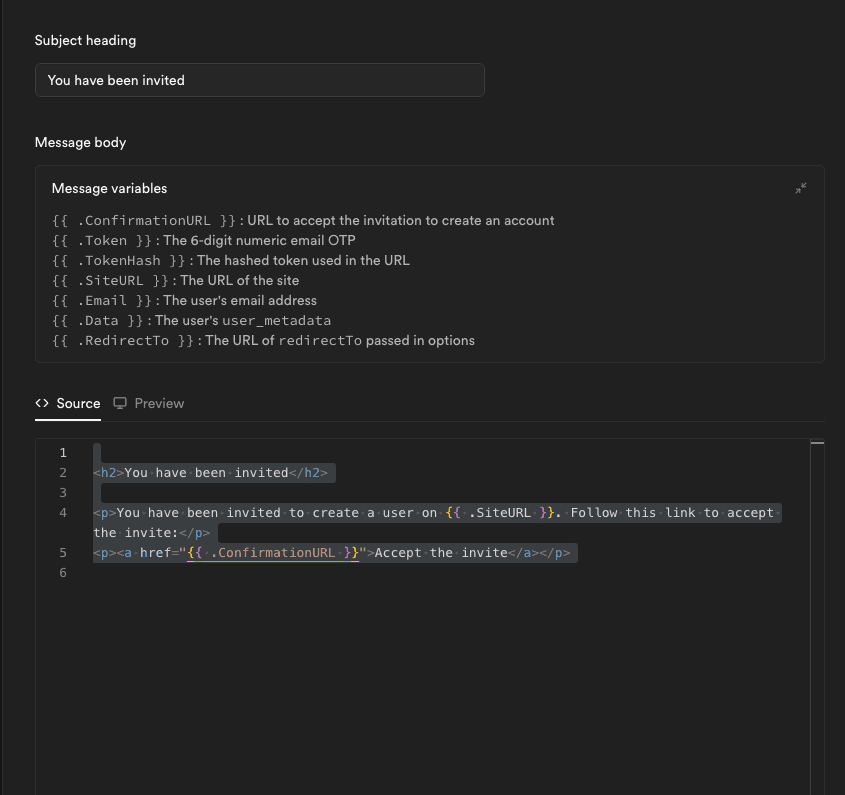Click the {{ .ConfirmationURL }} variable text
This screenshot has height=795, width=845.
tap(144, 220)
